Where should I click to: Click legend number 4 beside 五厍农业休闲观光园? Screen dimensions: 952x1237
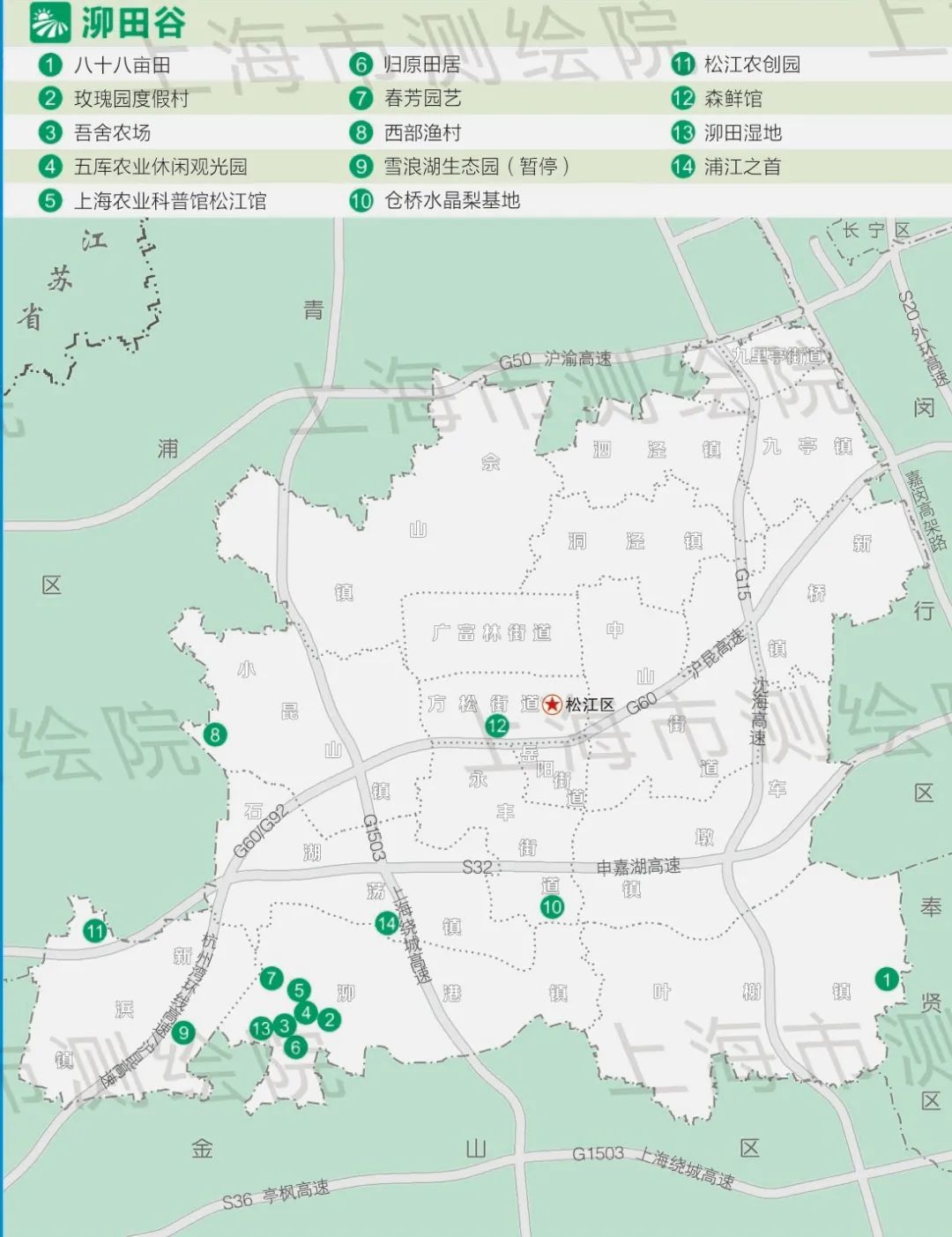(x=50, y=167)
